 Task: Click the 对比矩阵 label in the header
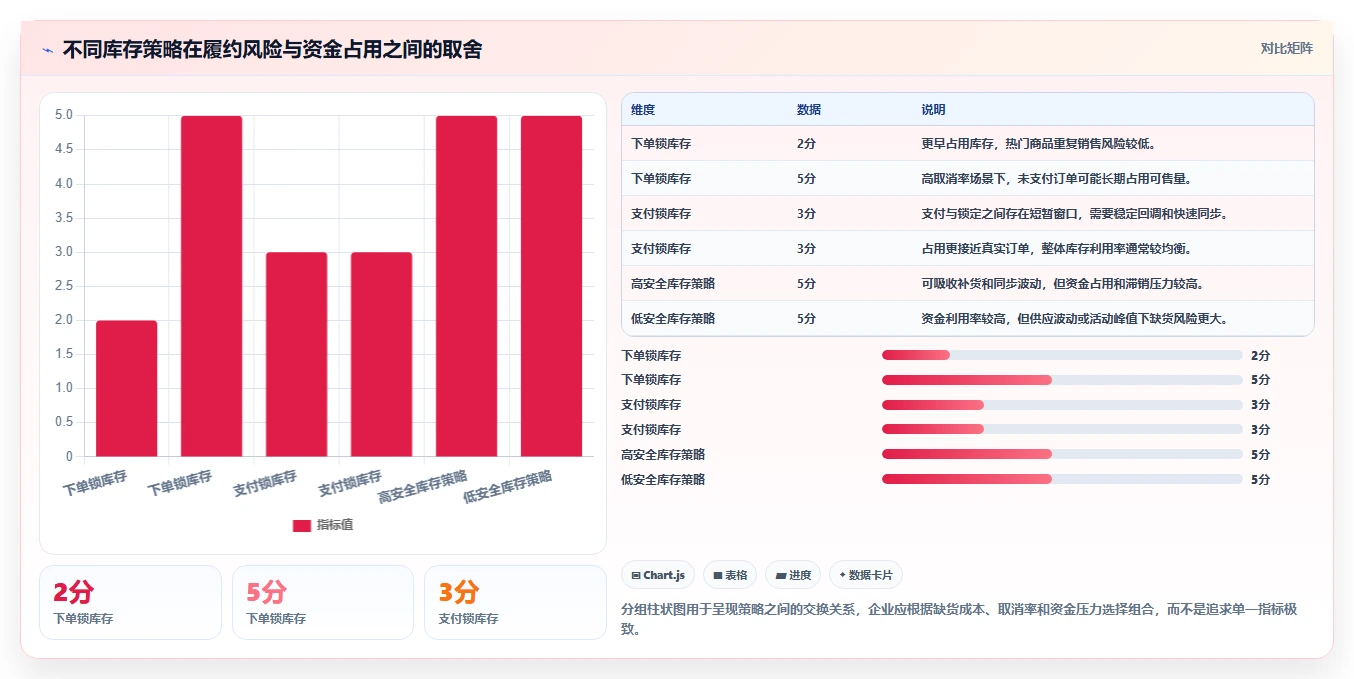click(x=1287, y=48)
